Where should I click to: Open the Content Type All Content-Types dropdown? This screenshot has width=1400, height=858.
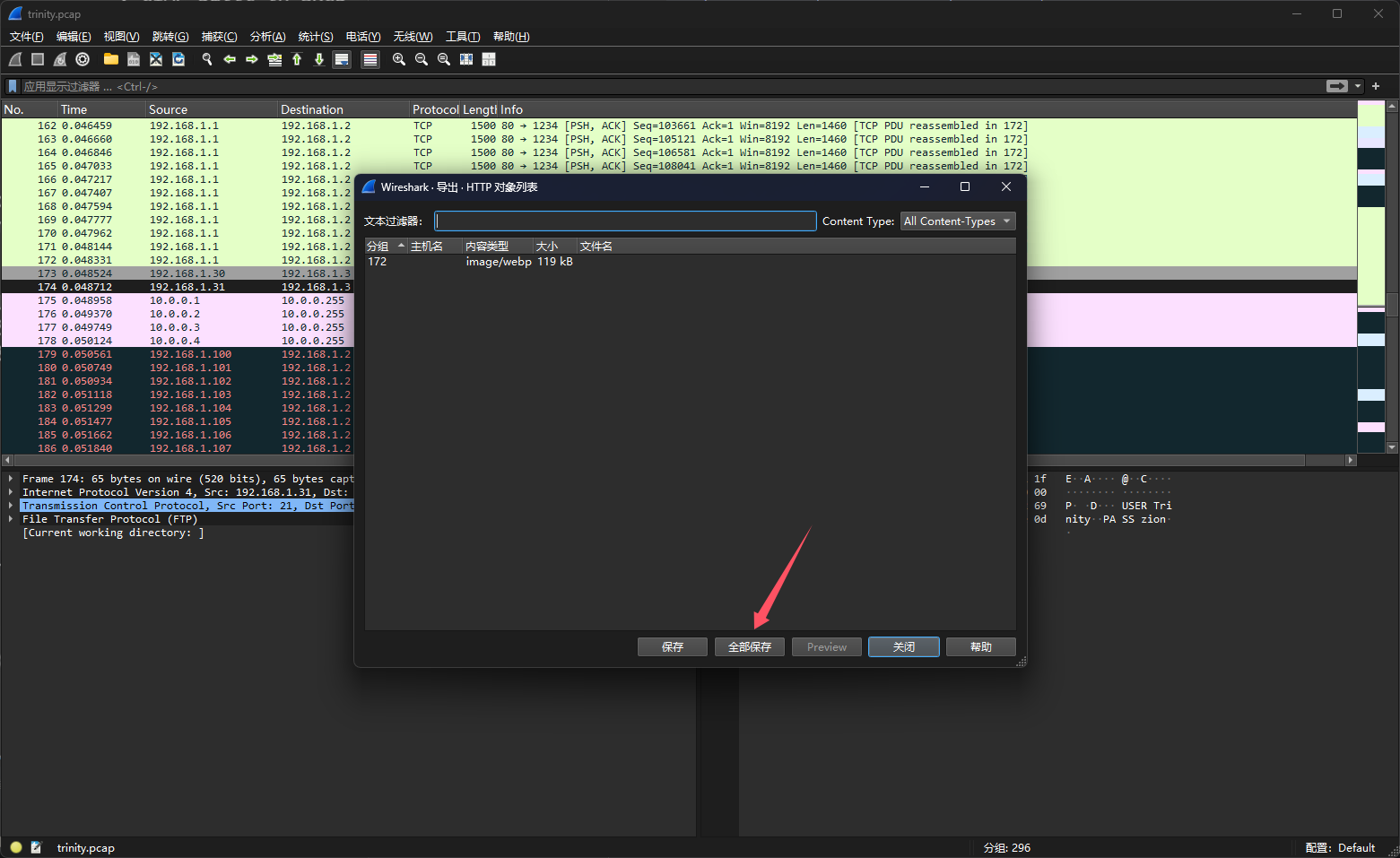[x=957, y=221]
